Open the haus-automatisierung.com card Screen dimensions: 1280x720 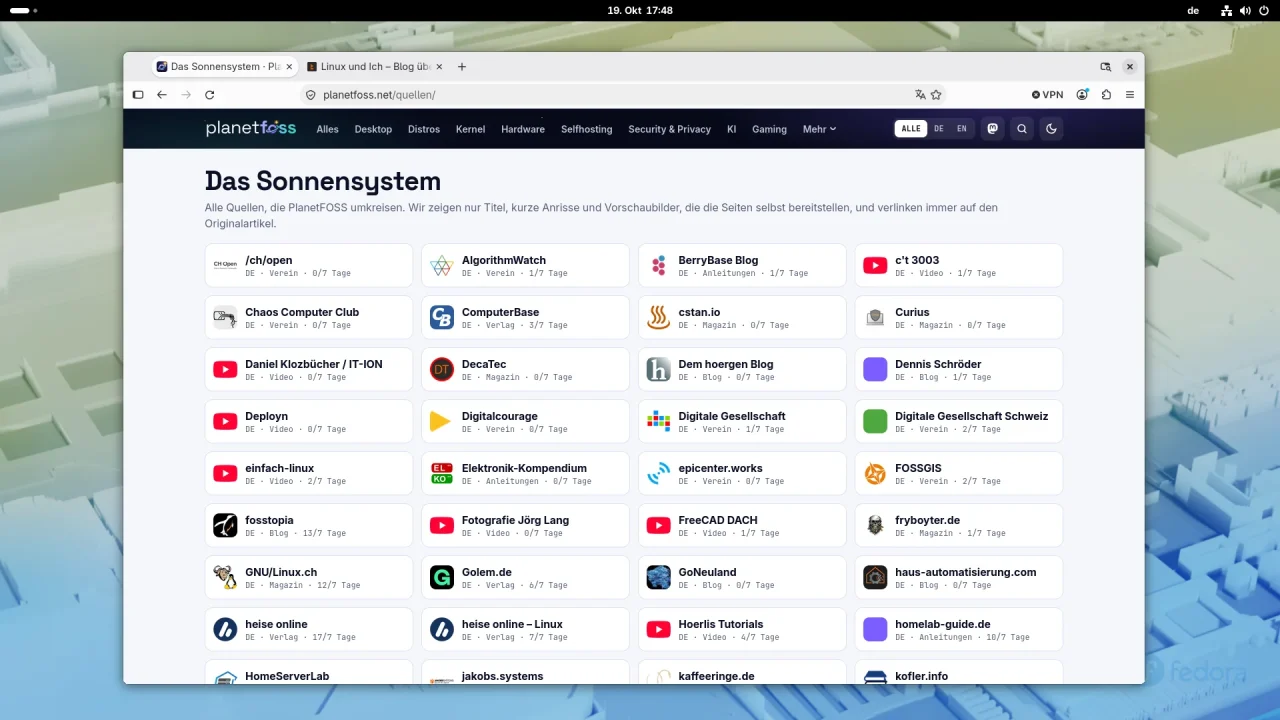point(959,578)
